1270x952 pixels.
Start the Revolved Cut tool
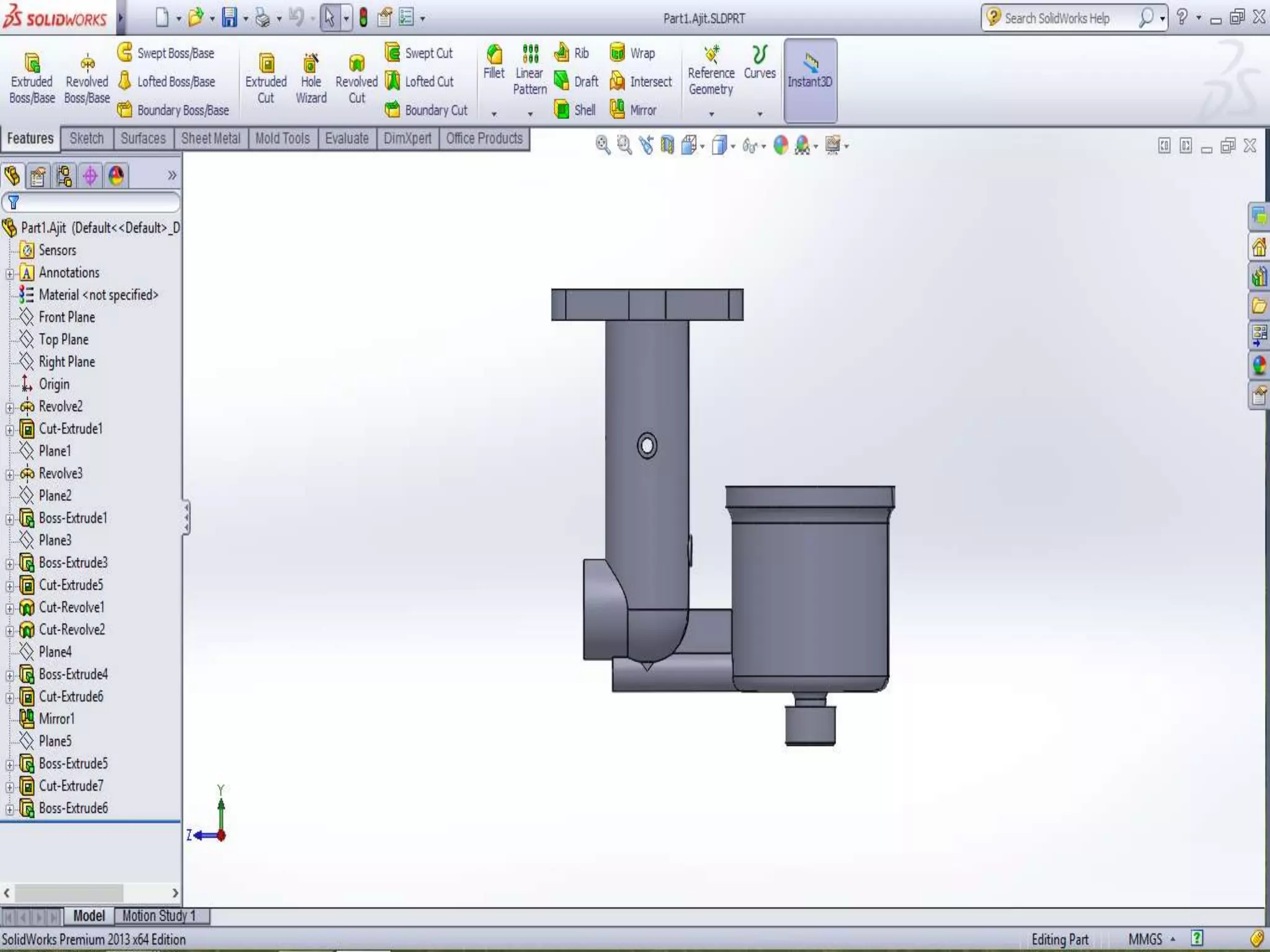click(357, 79)
